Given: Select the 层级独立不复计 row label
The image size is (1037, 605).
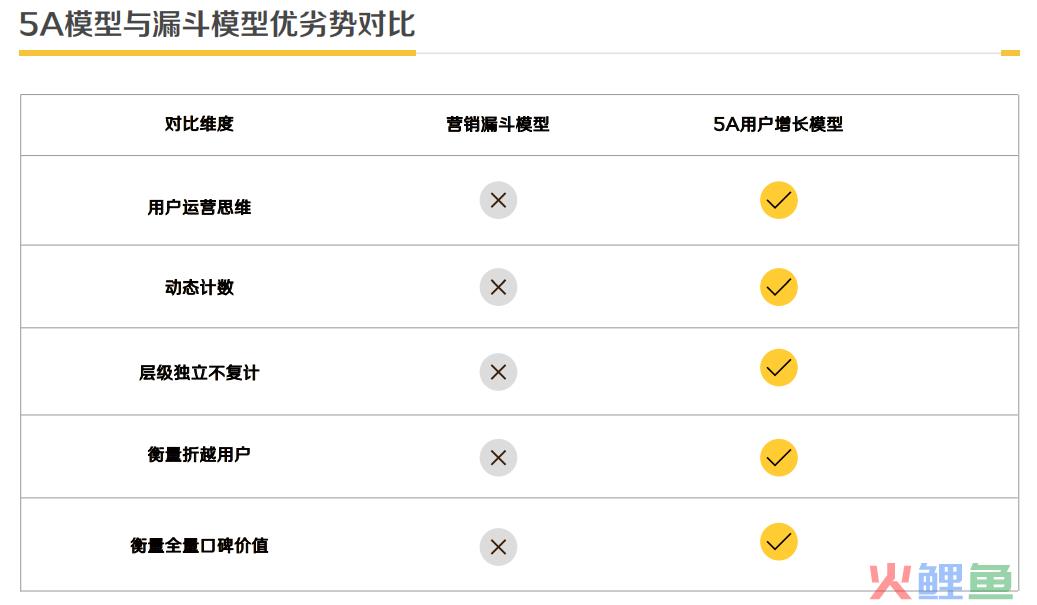Looking at the screenshot, I should click(x=199, y=373).
